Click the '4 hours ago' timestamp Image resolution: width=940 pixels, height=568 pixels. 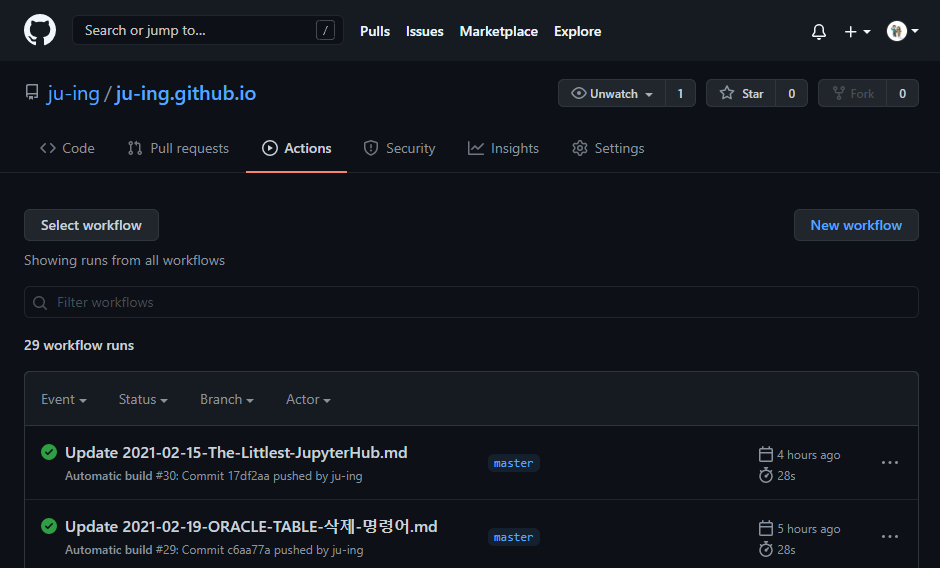pyautogui.click(x=809, y=455)
